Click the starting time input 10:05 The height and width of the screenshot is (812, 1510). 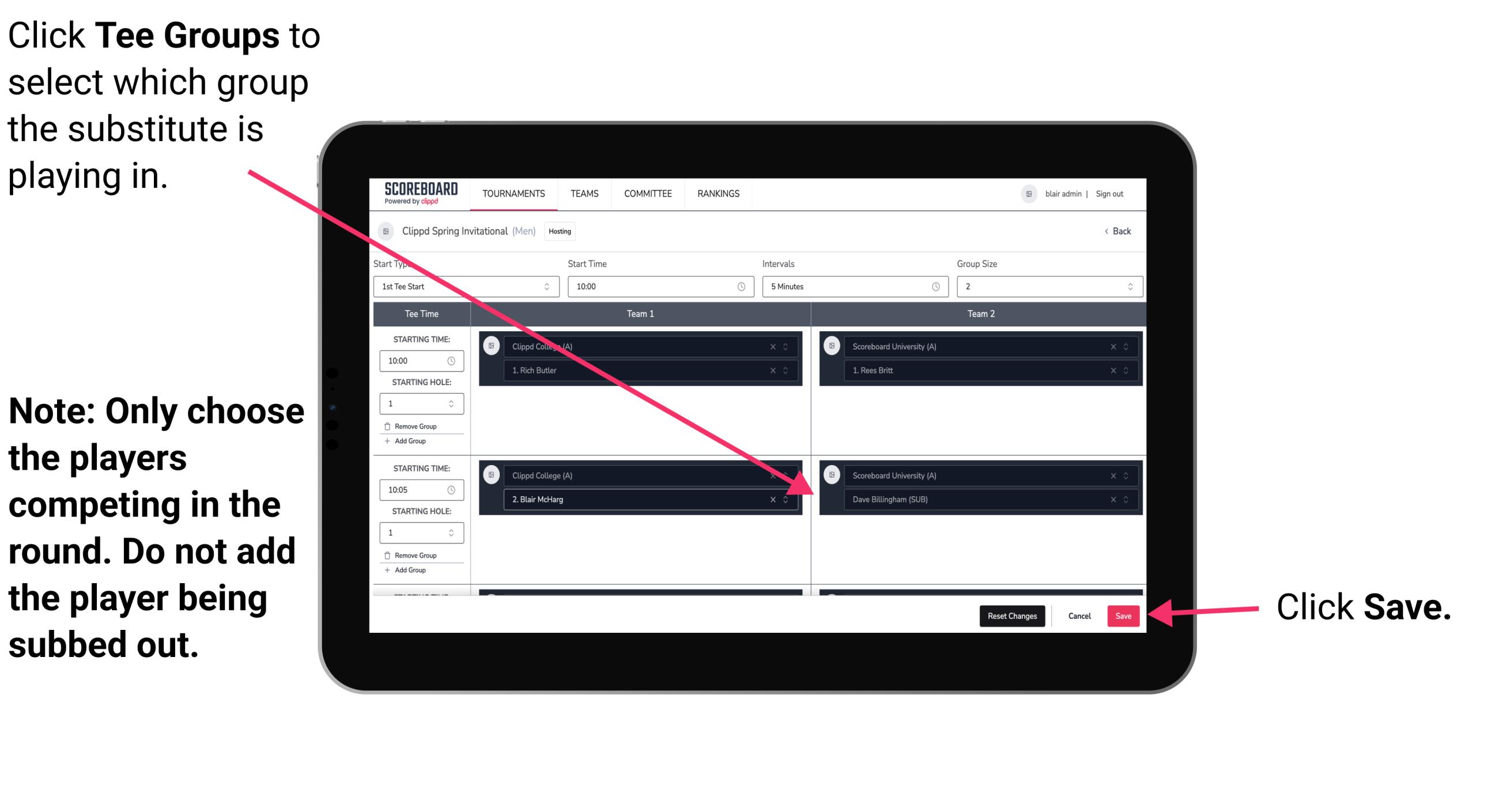[415, 490]
